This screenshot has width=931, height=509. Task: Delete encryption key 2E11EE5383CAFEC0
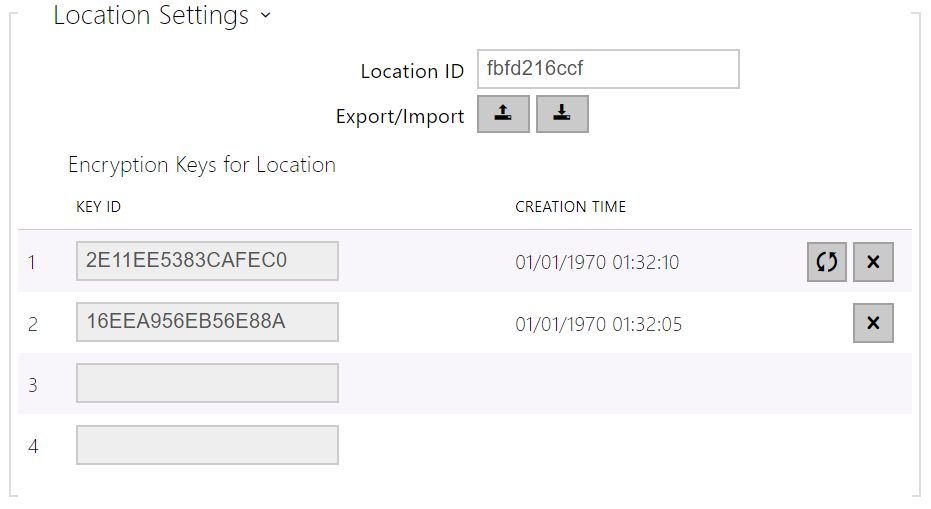873,262
